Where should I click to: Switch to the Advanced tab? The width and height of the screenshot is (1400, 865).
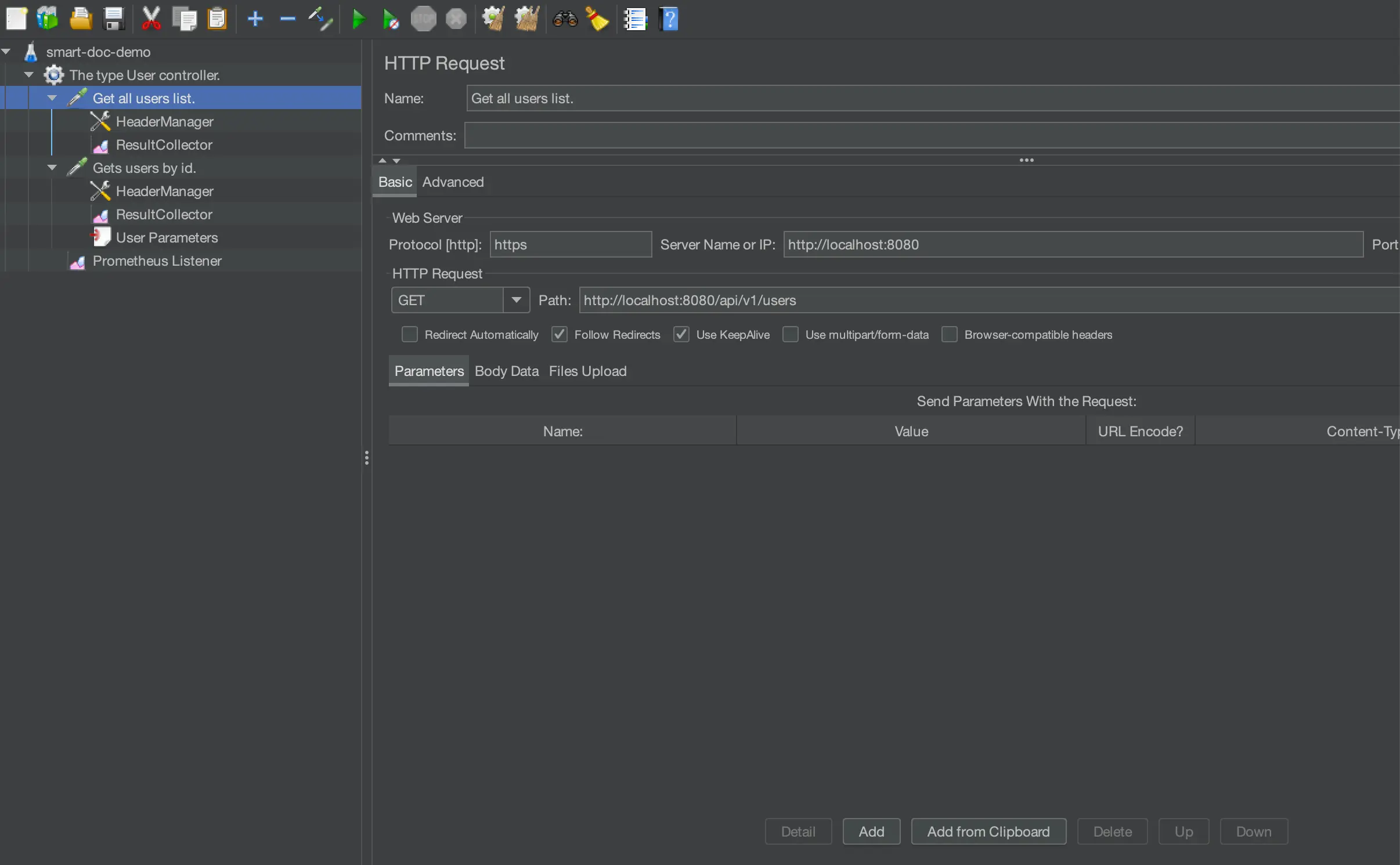pos(453,182)
